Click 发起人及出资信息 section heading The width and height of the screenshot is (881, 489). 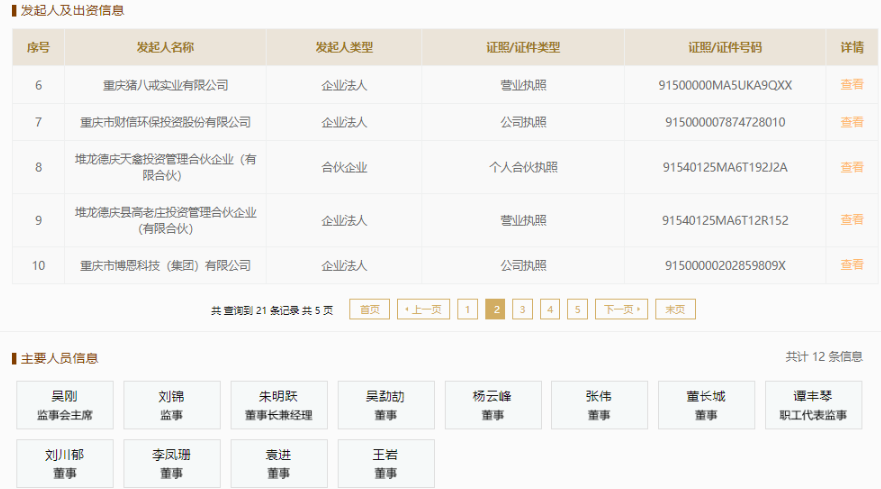click(x=72, y=11)
